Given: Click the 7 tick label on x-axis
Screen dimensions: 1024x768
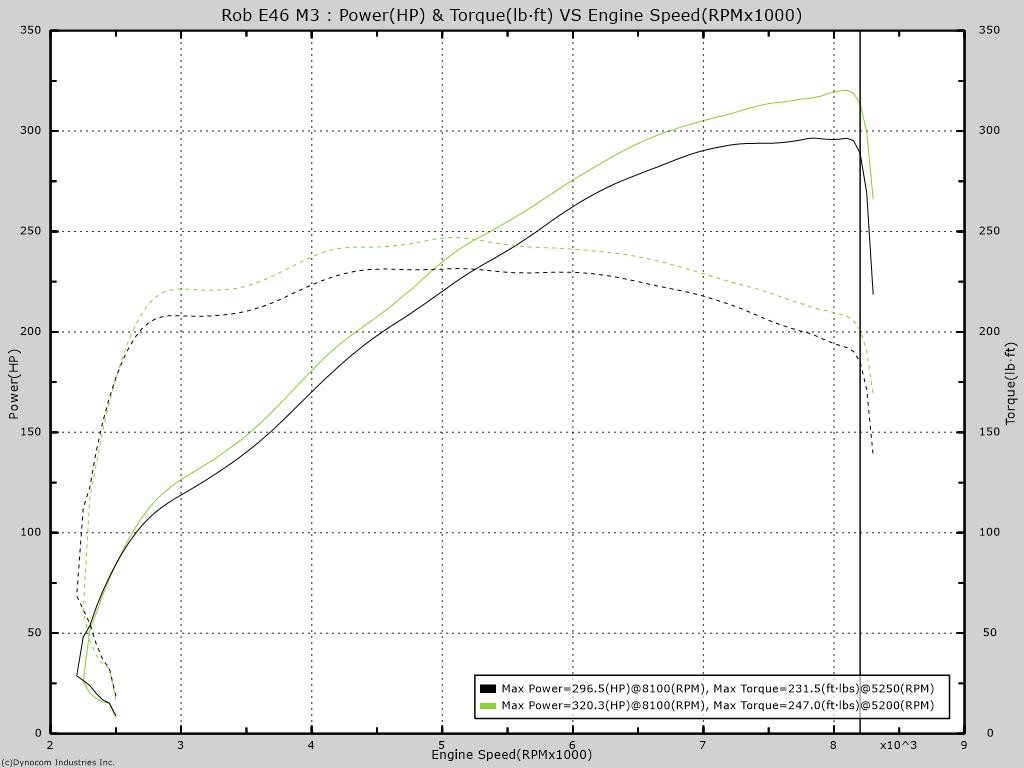Looking at the screenshot, I should (x=703, y=745).
